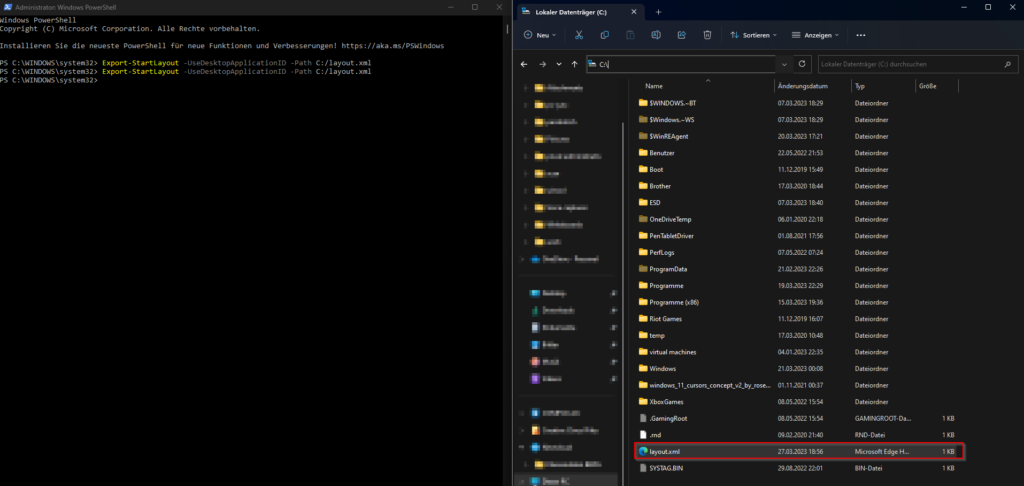Image resolution: width=1024 pixels, height=486 pixels.
Task: Click the Cut scissors icon in Explorer toolbar
Action: 579,35
